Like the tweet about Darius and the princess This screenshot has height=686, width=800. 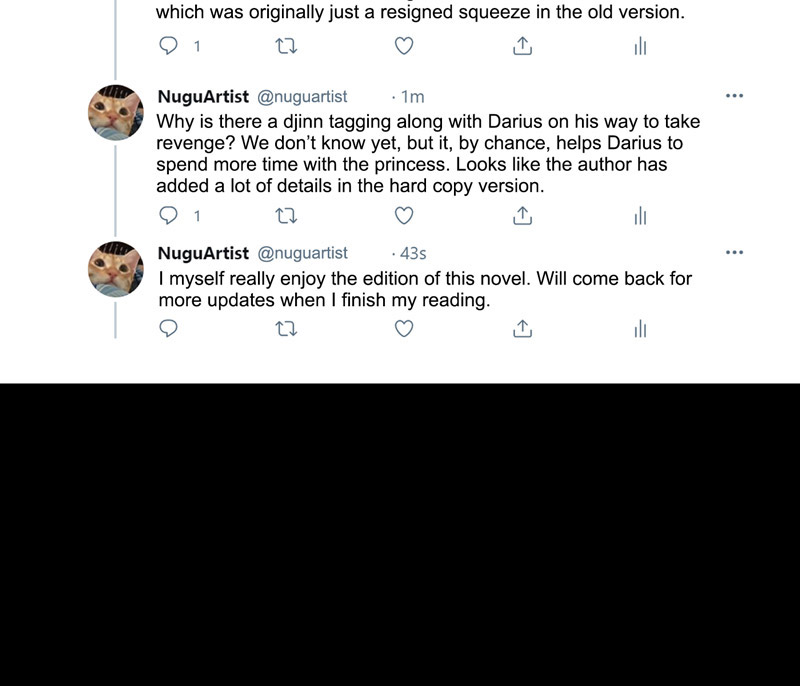(x=404, y=216)
